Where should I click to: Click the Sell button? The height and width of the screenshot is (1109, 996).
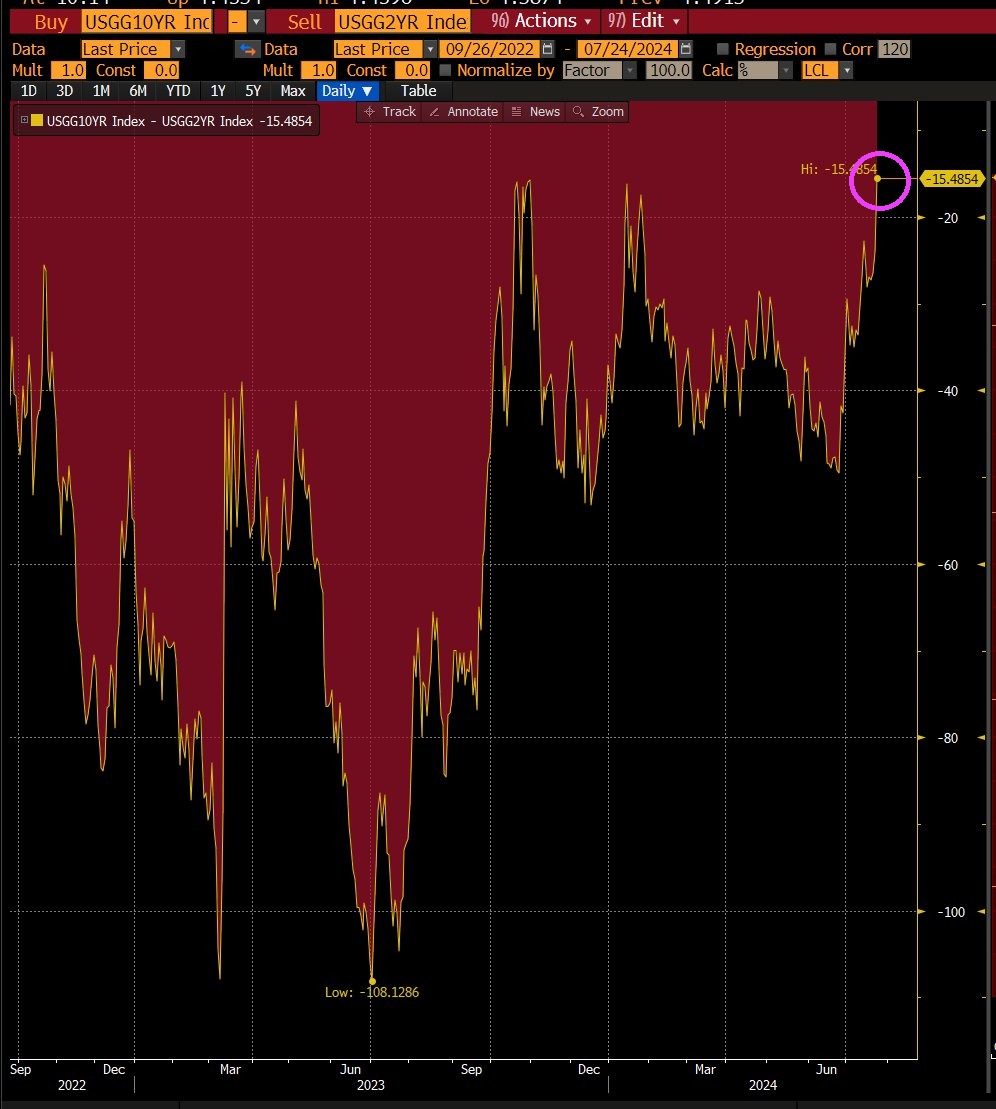tap(303, 20)
